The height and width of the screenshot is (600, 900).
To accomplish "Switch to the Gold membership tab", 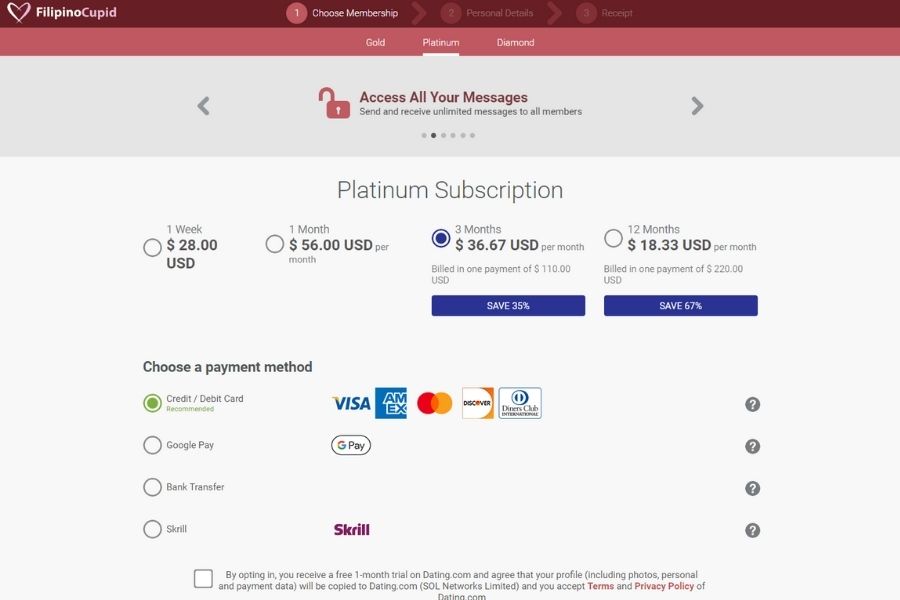I will 375,43.
